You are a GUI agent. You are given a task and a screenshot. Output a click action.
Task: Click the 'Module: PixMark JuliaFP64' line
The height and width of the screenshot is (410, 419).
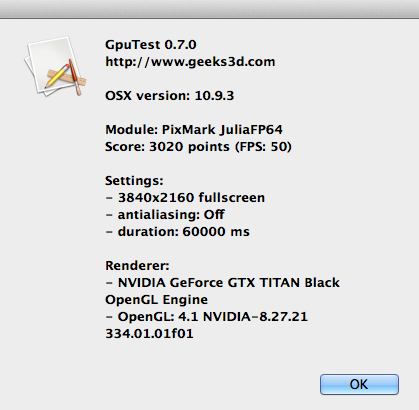[x=194, y=130]
